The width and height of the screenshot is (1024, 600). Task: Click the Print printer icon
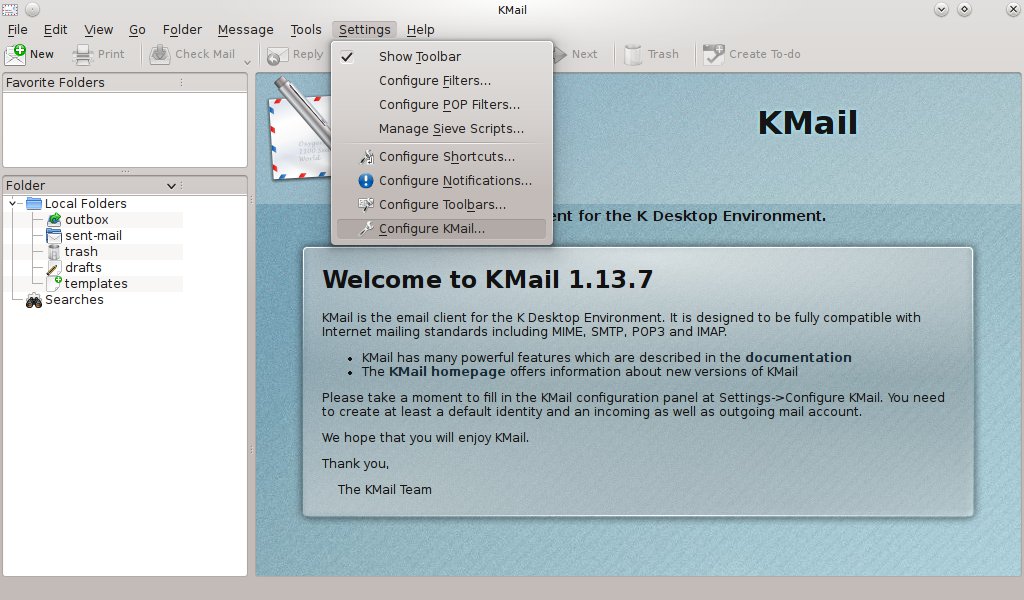click(x=83, y=55)
